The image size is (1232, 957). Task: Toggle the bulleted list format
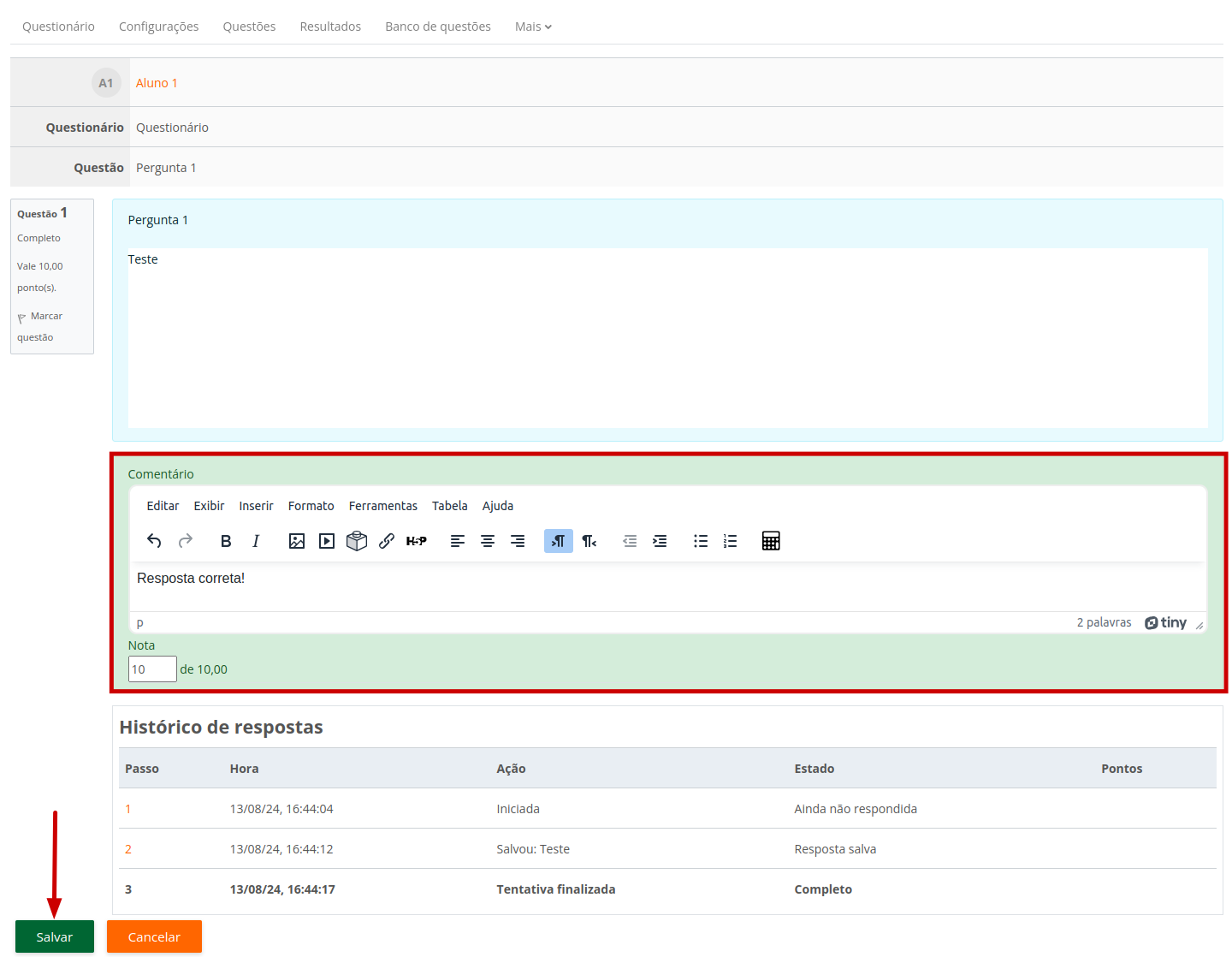701,541
